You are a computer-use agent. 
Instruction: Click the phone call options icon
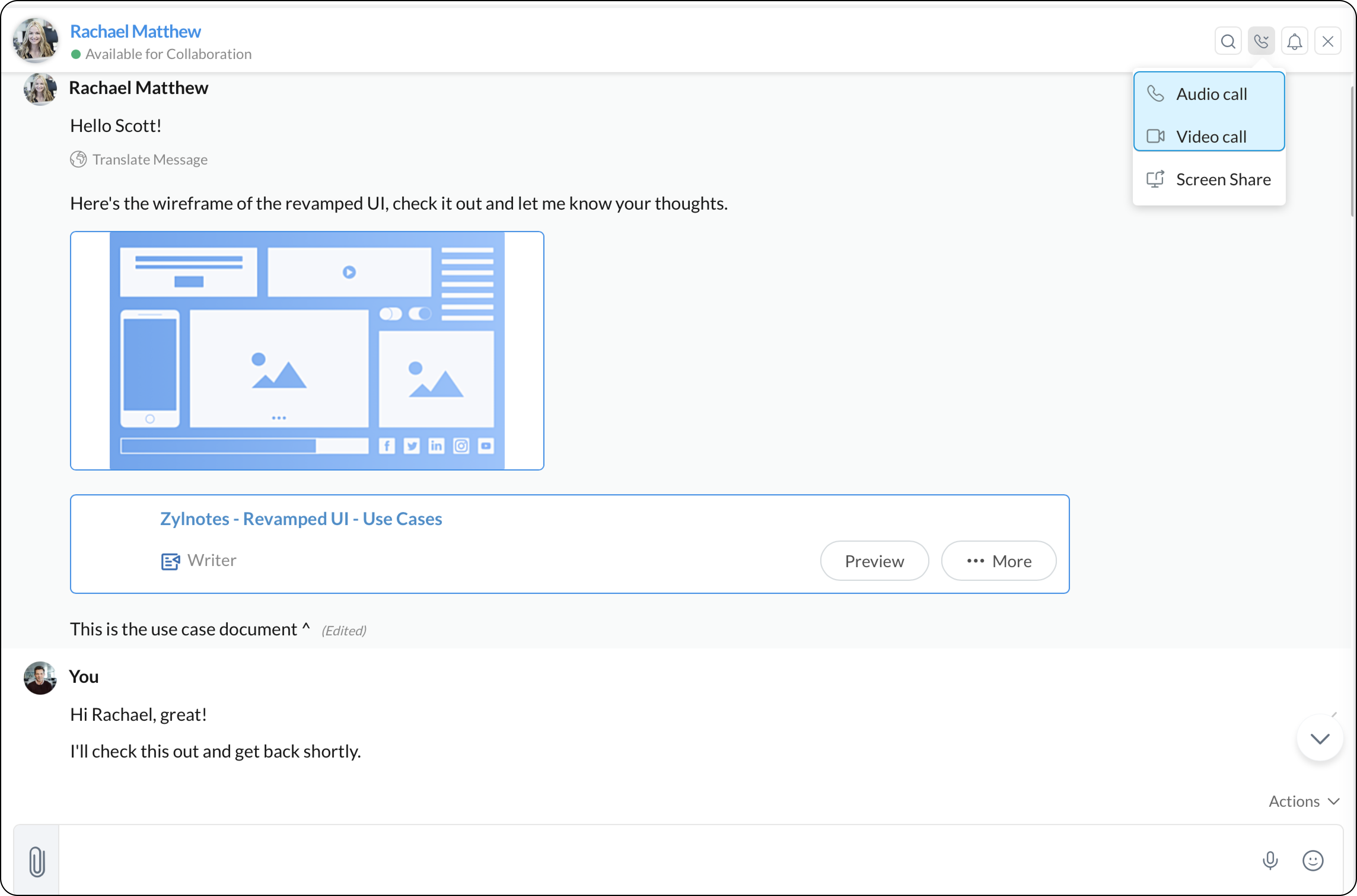point(1260,42)
